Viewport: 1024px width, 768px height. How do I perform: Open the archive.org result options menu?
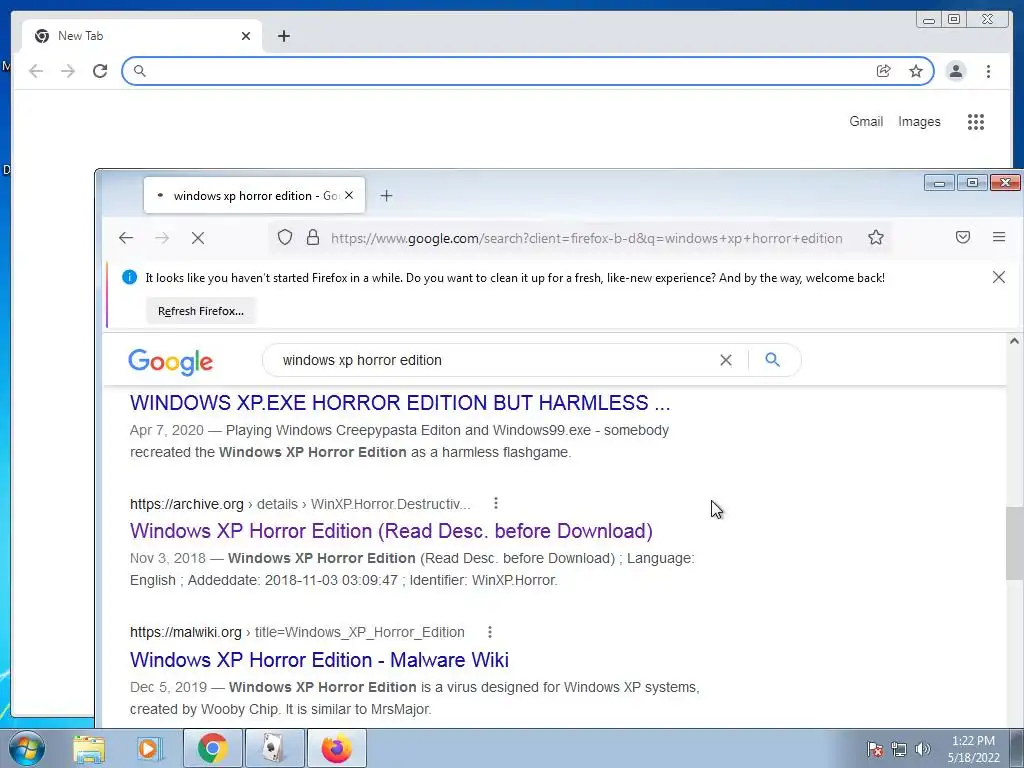pyautogui.click(x=496, y=503)
